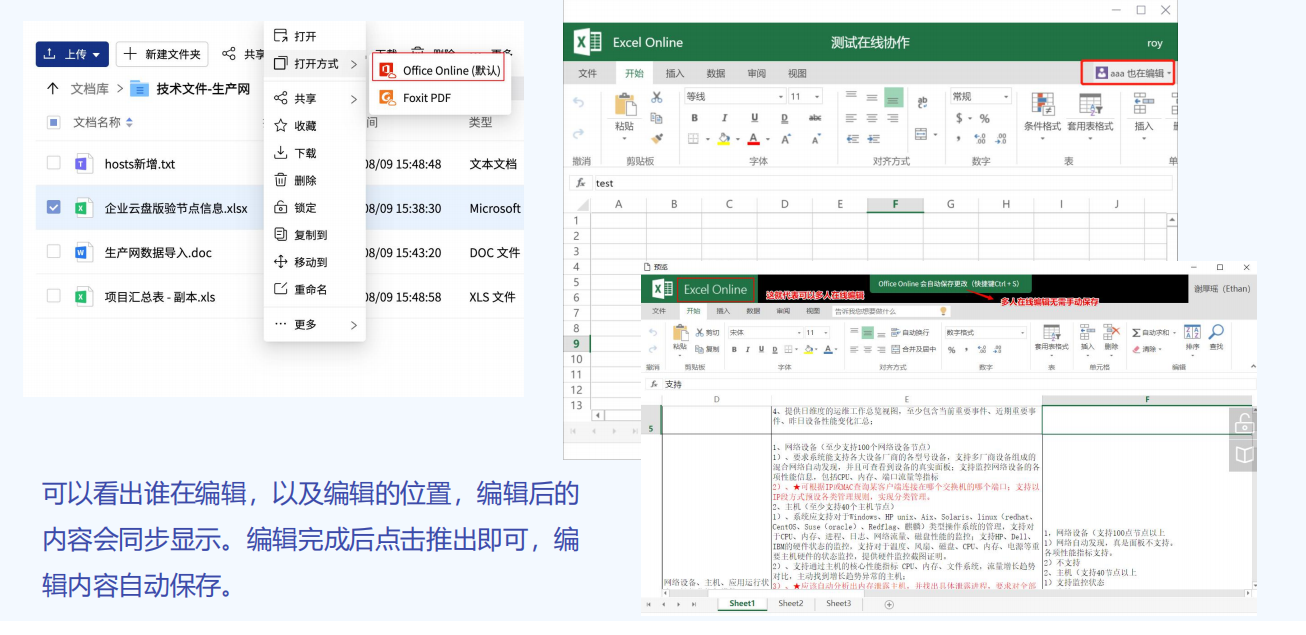This screenshot has height=635, width=1306.
Task: Uncheck the 企业云盘版验节点信息.xlsx checkbox
Action: click(x=54, y=208)
